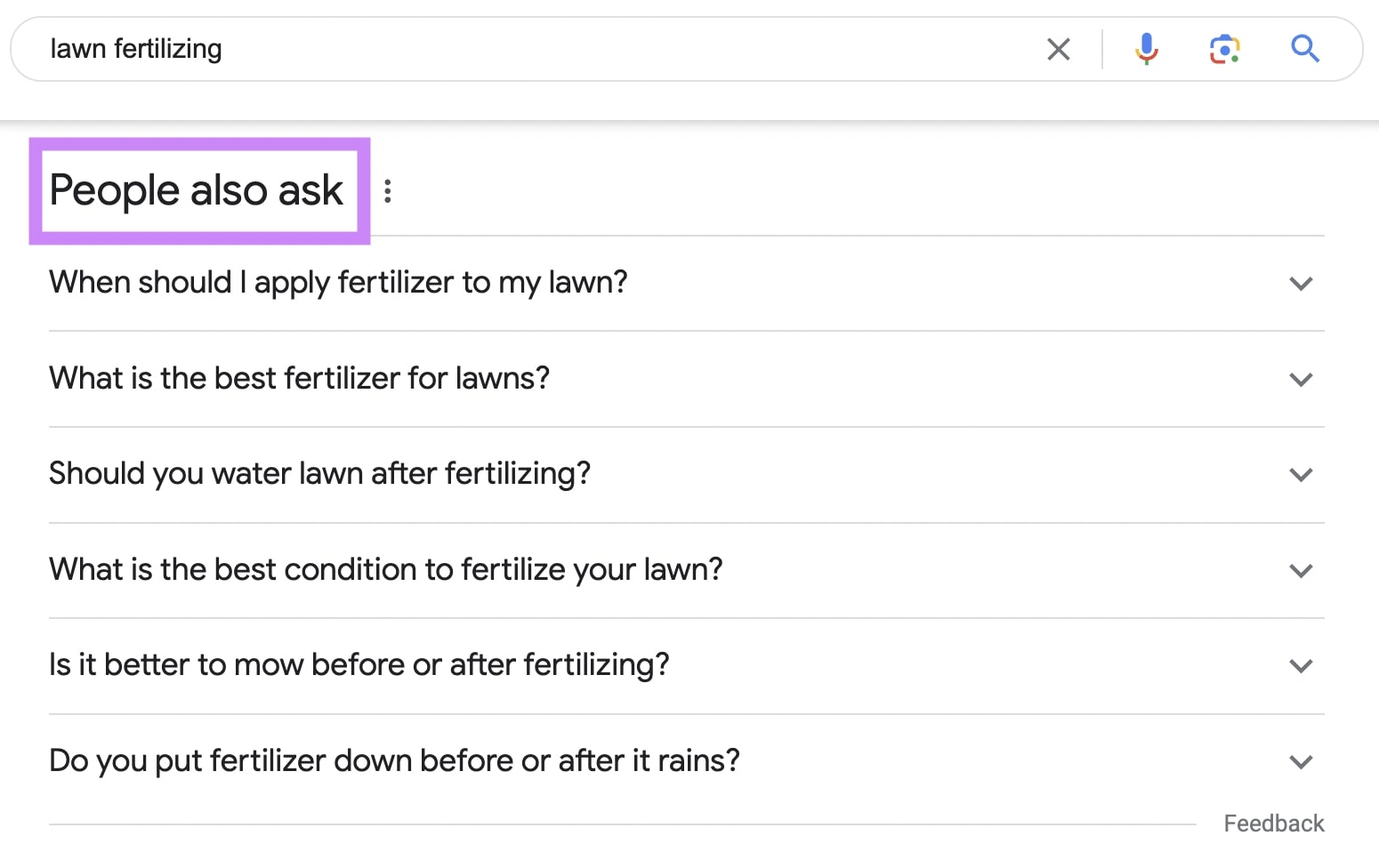Expand watering lawn after fertilizing question
This screenshot has width=1379, height=868.
point(1300,475)
